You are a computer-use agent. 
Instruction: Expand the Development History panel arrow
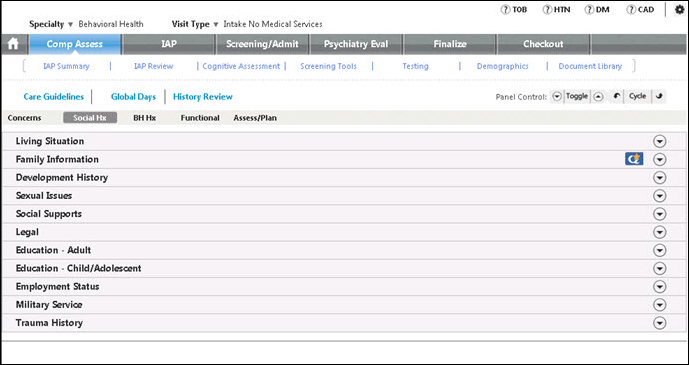pyautogui.click(x=660, y=177)
